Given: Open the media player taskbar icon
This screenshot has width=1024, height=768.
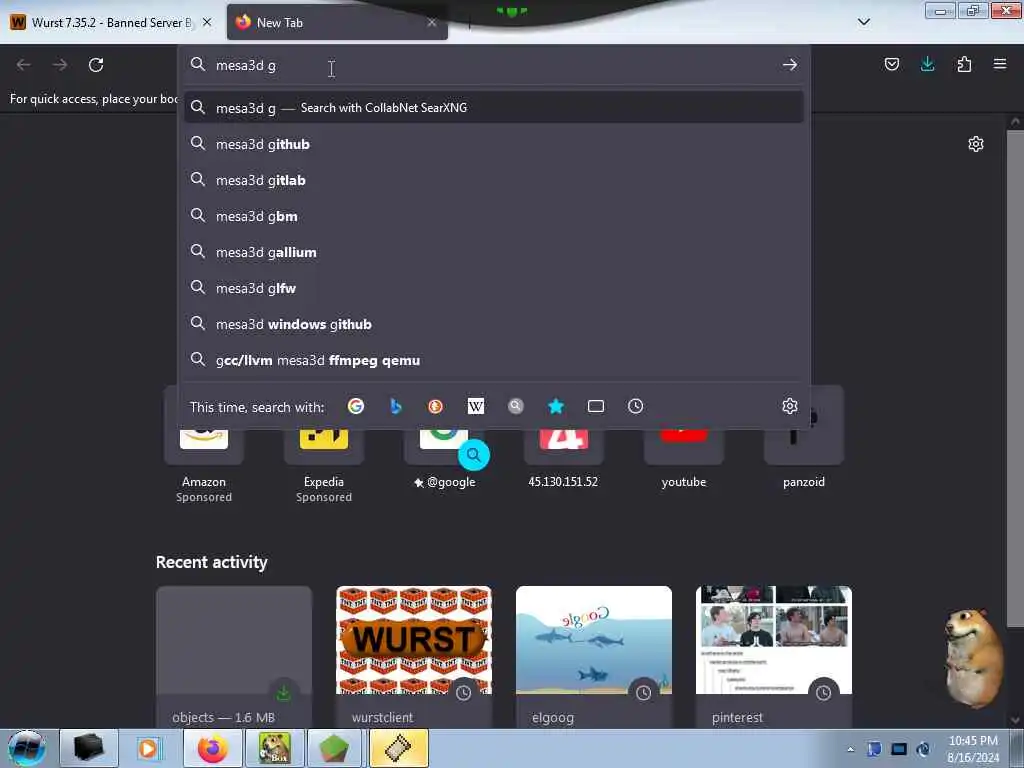Looking at the screenshot, I should [148, 748].
